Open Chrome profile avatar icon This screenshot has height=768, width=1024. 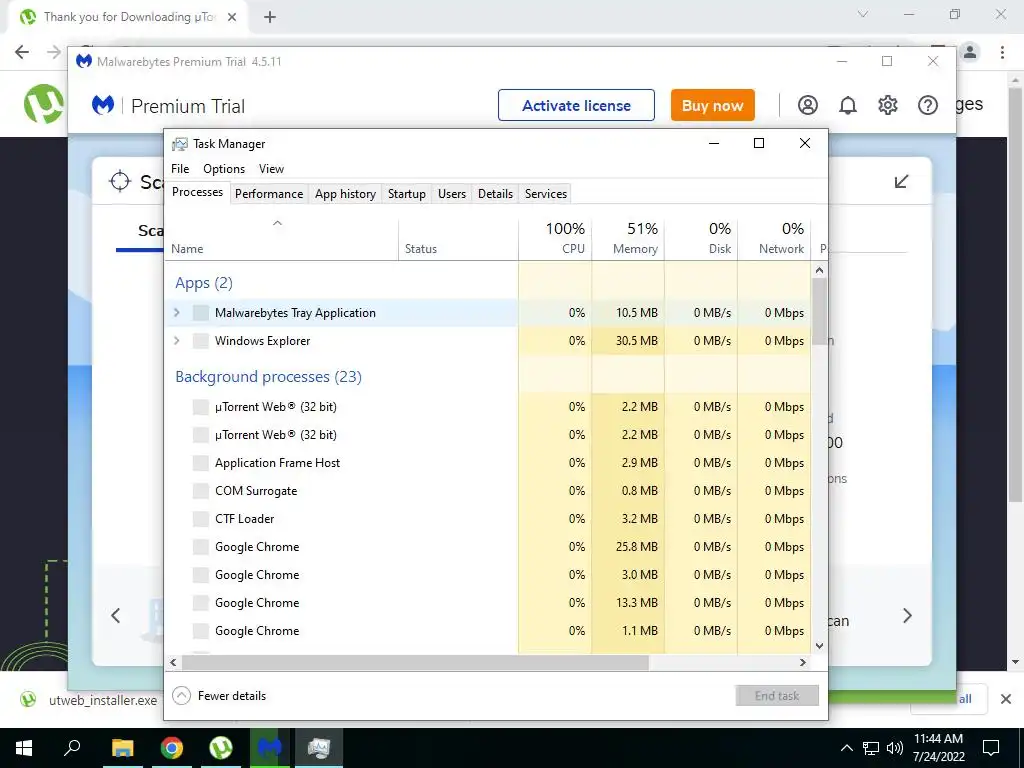pyautogui.click(x=970, y=52)
